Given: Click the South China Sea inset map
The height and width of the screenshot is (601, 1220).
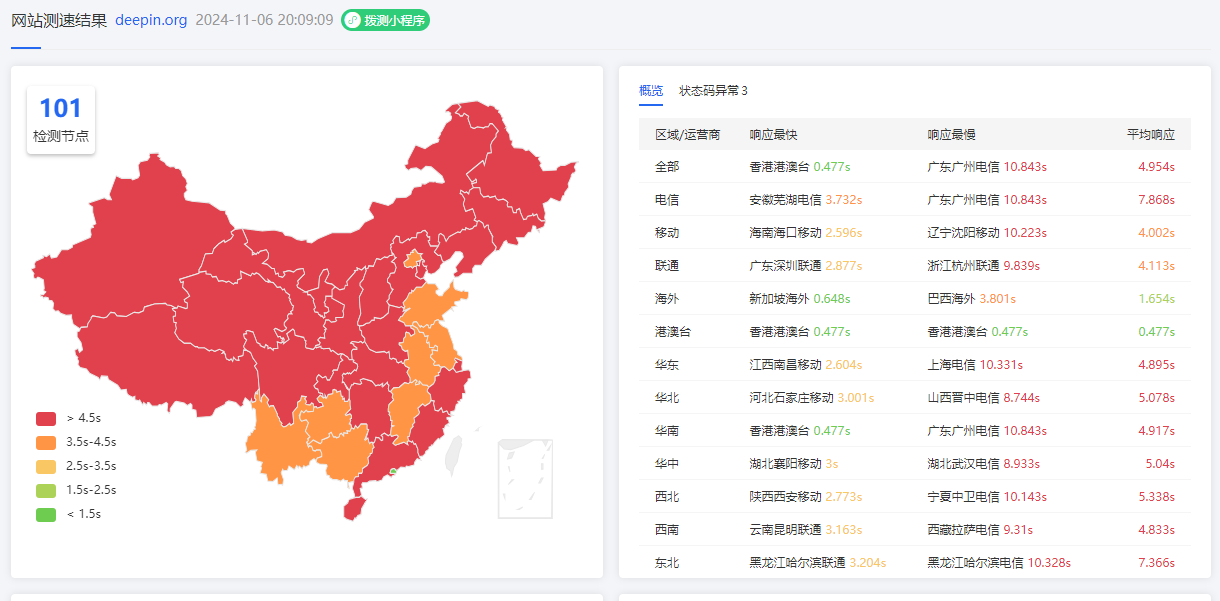Looking at the screenshot, I should (525, 479).
